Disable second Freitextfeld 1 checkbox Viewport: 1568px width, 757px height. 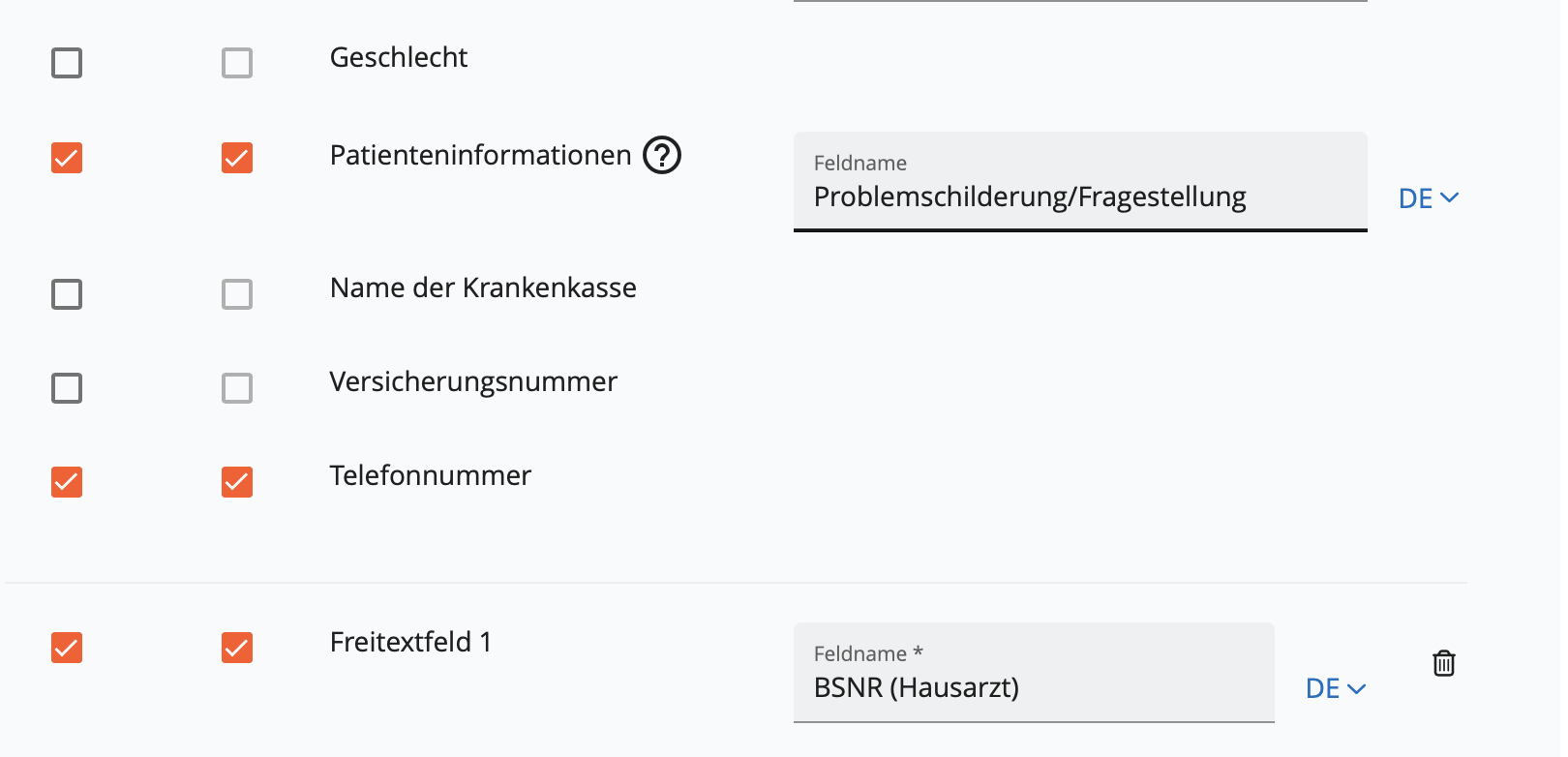click(237, 648)
